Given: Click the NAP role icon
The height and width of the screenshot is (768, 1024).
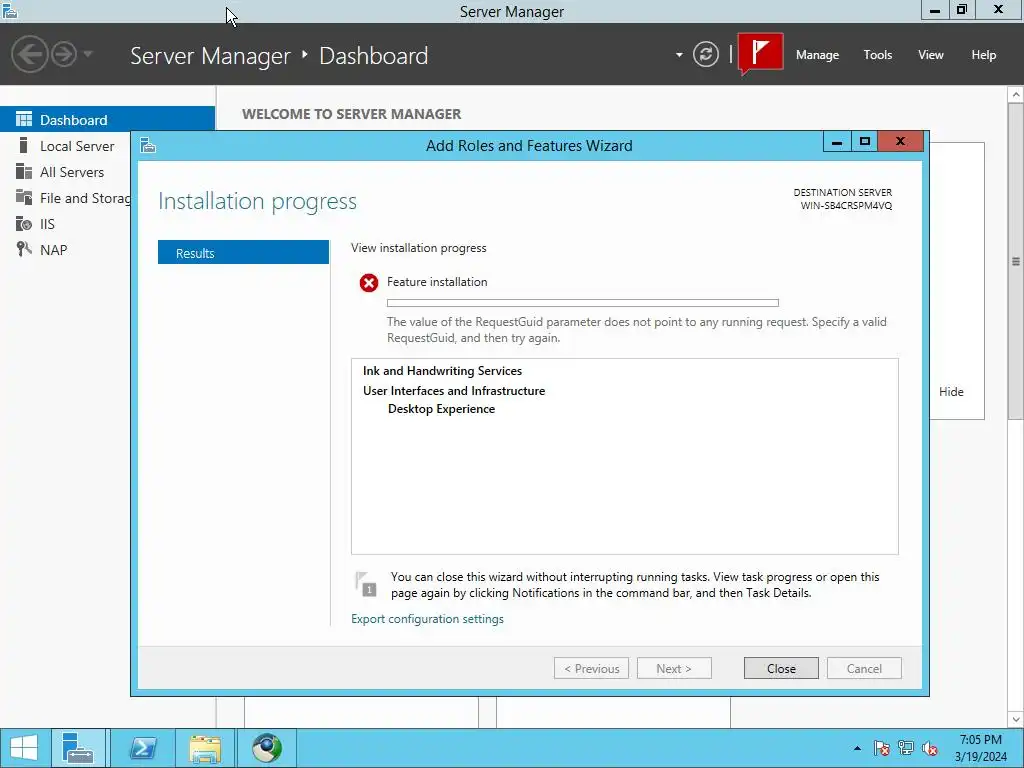Looking at the screenshot, I should point(24,249).
